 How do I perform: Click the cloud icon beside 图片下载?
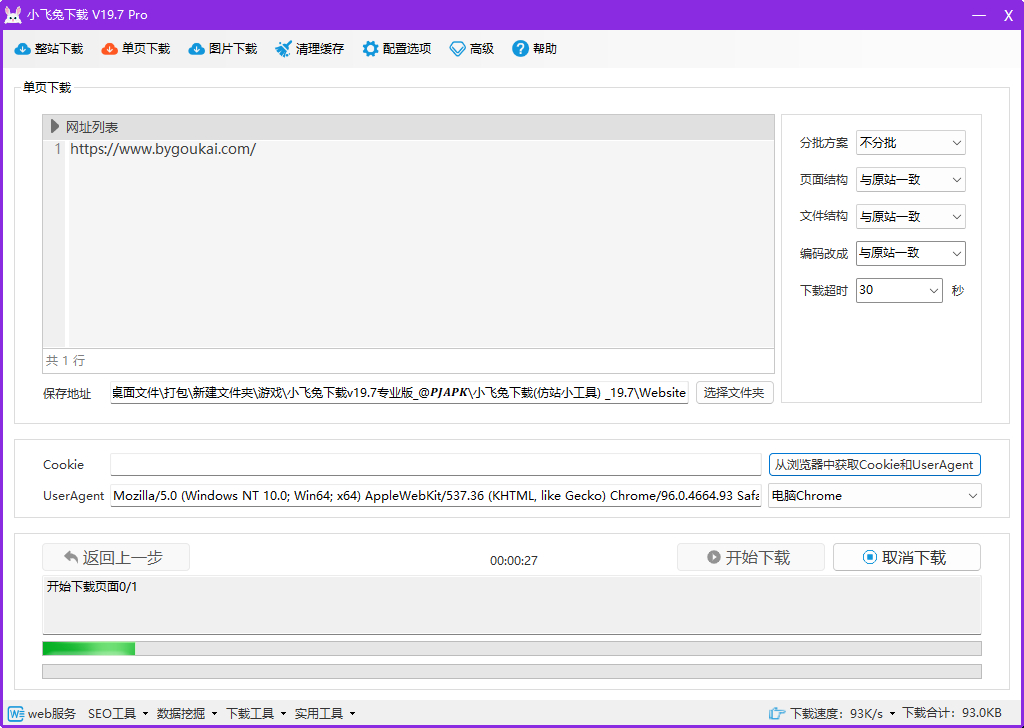(197, 49)
